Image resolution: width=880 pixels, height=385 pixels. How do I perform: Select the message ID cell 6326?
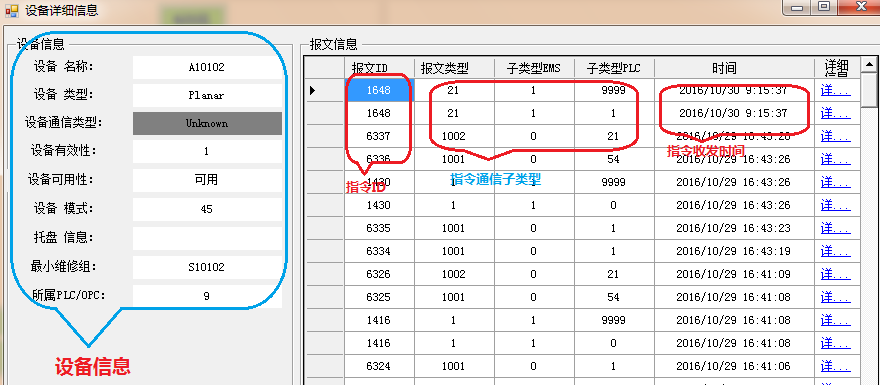379,274
